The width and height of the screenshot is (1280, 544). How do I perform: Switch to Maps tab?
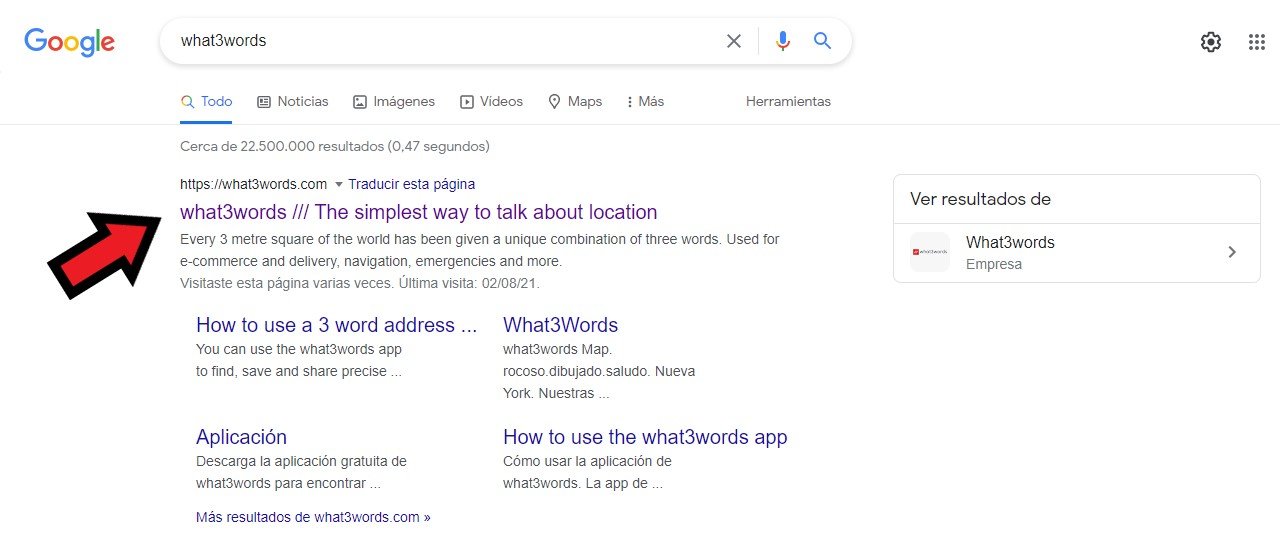point(575,102)
